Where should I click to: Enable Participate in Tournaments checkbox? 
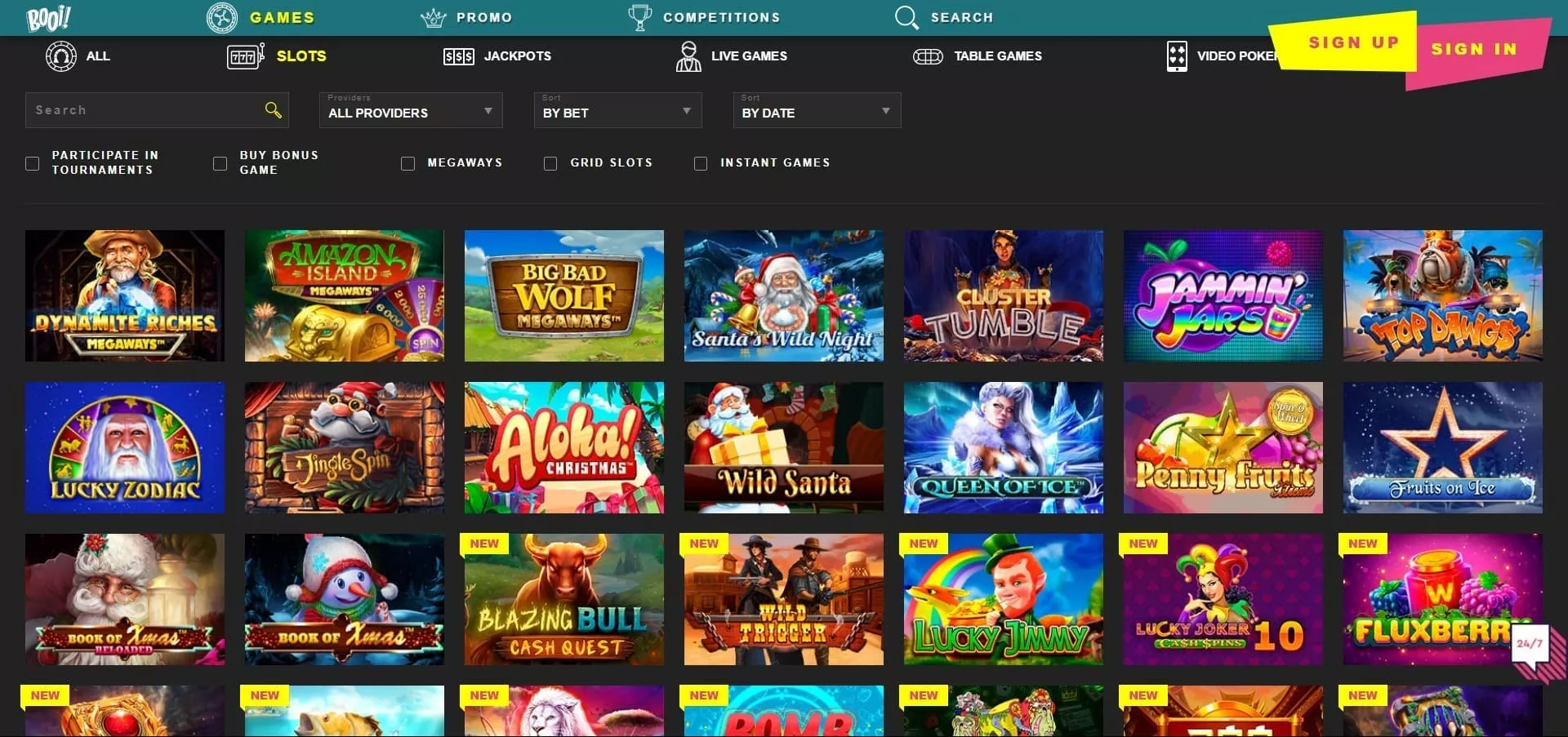coord(33,163)
